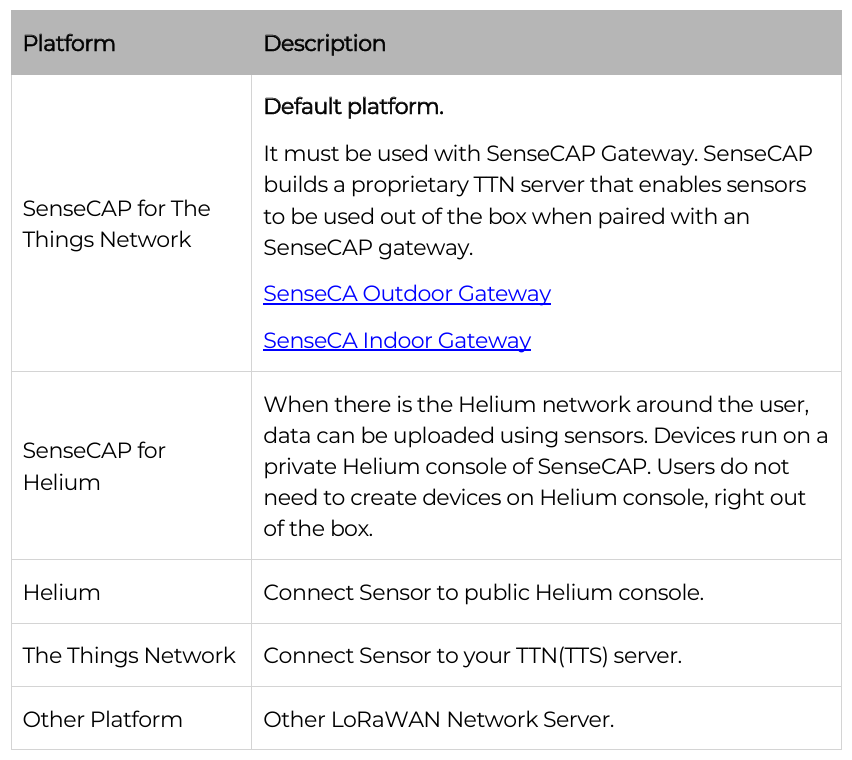Click the 'of the box.' line in Helium description
The width and height of the screenshot is (852, 760).
click(x=318, y=529)
